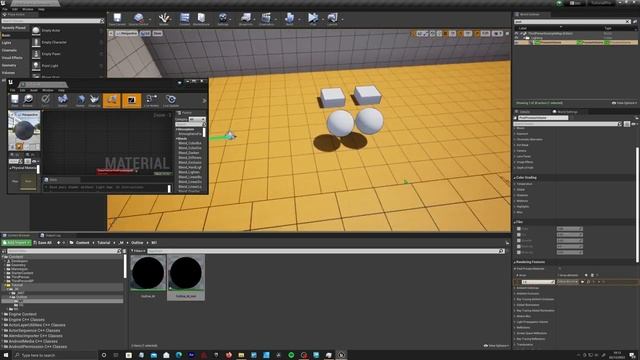Select the Lights category in Place Actors
The height and width of the screenshot is (360, 640).
point(7,43)
